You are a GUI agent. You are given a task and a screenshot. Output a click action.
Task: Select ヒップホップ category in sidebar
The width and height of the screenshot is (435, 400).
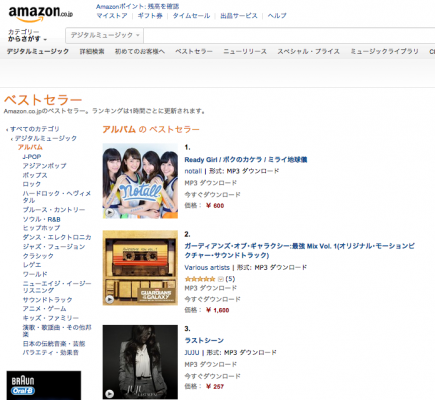(41, 228)
